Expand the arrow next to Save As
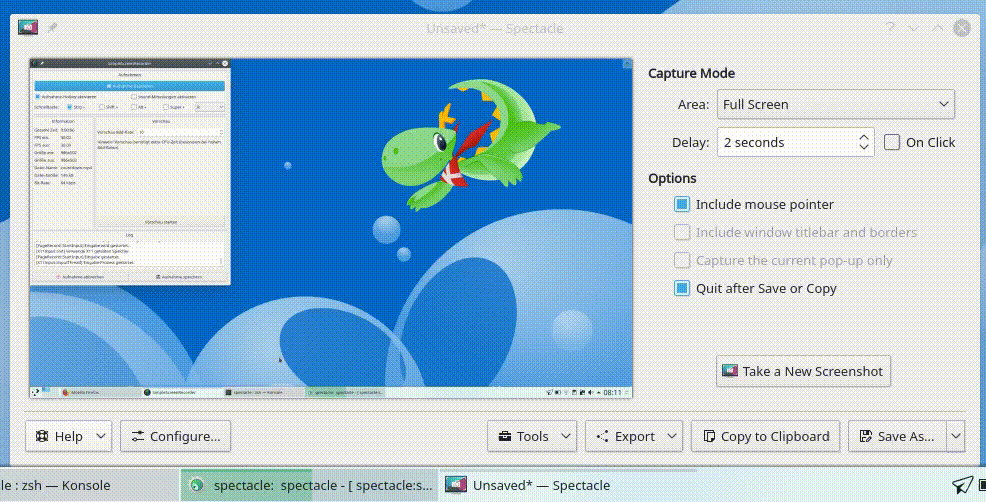 pos(956,436)
